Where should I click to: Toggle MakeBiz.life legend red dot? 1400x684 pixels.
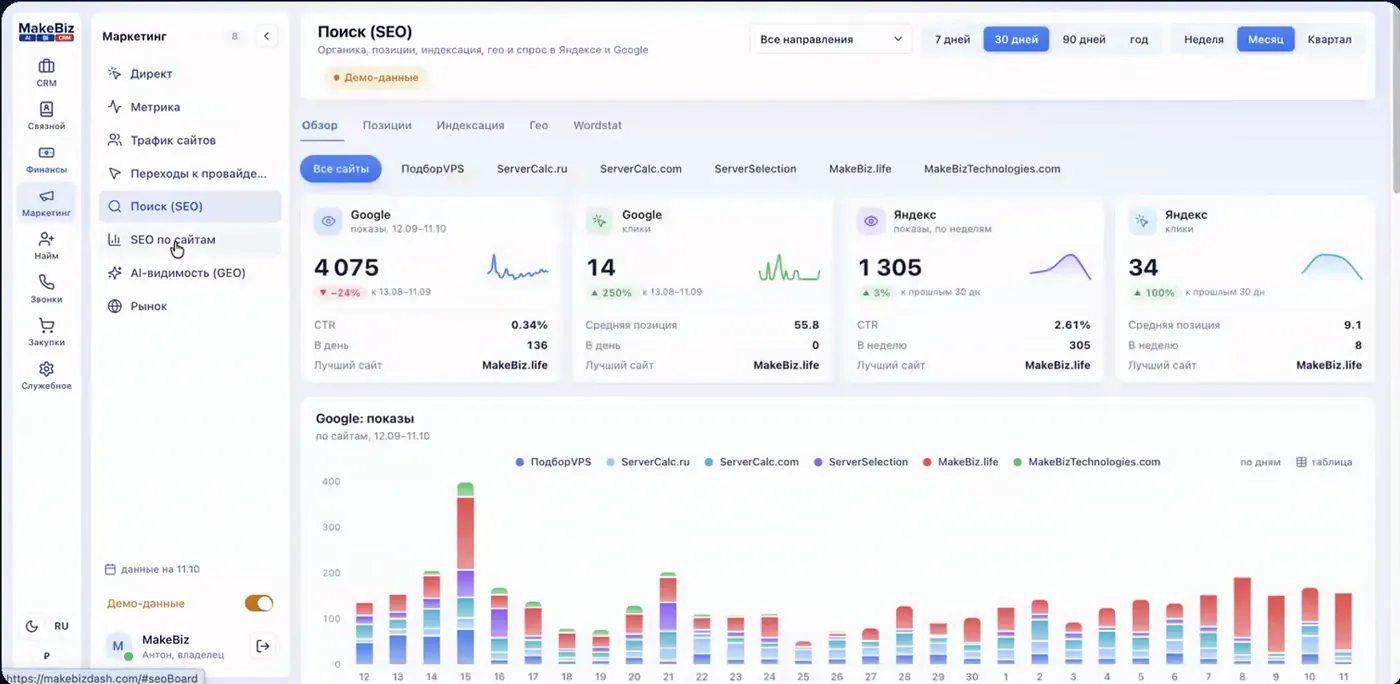(x=927, y=462)
